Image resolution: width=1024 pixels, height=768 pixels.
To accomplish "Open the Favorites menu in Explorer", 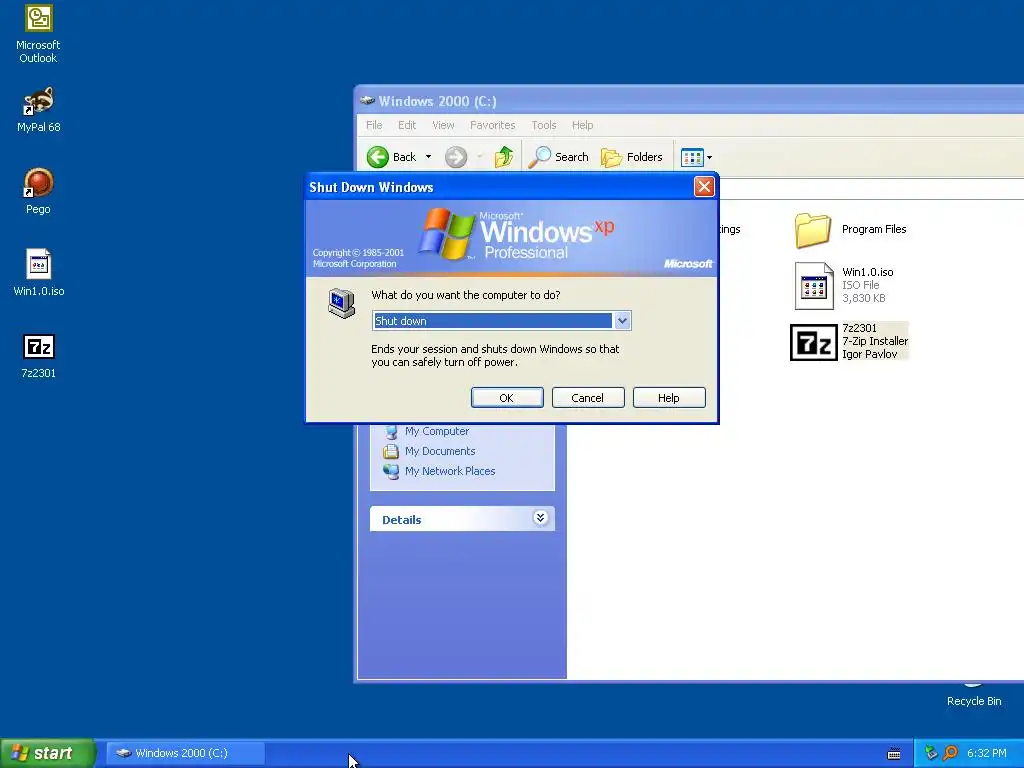I will pyautogui.click(x=492, y=125).
